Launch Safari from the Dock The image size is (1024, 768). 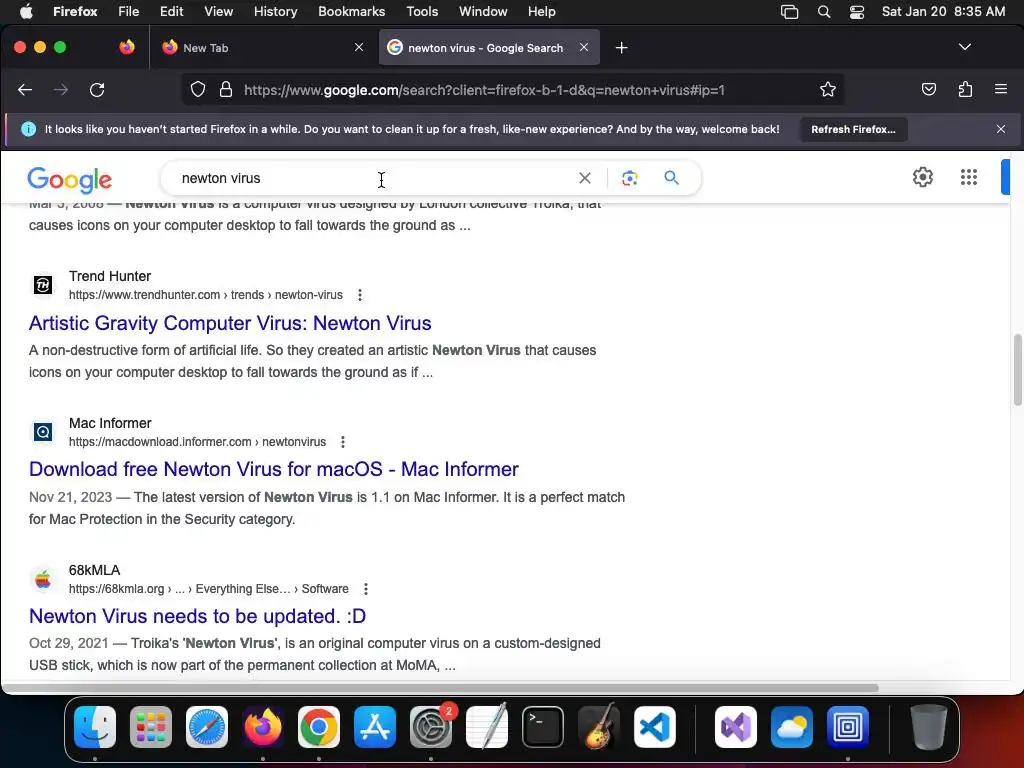[x=207, y=726]
